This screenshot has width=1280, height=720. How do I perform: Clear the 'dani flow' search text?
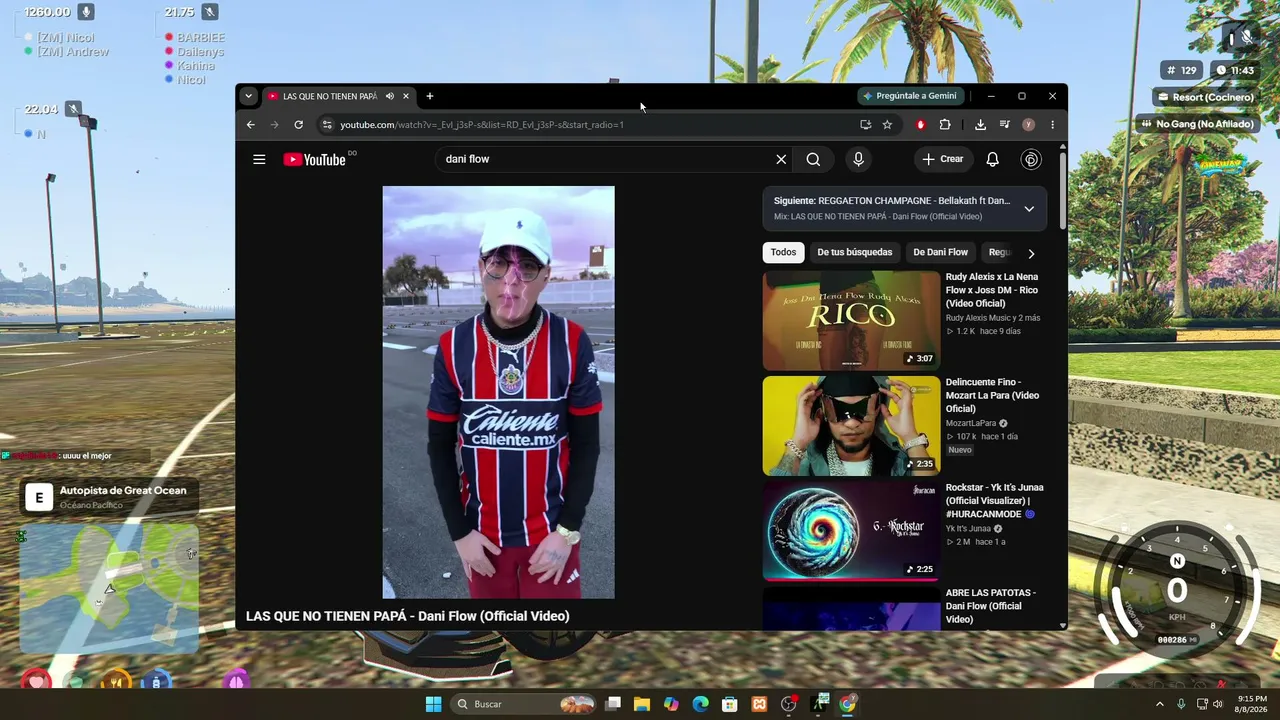point(781,159)
